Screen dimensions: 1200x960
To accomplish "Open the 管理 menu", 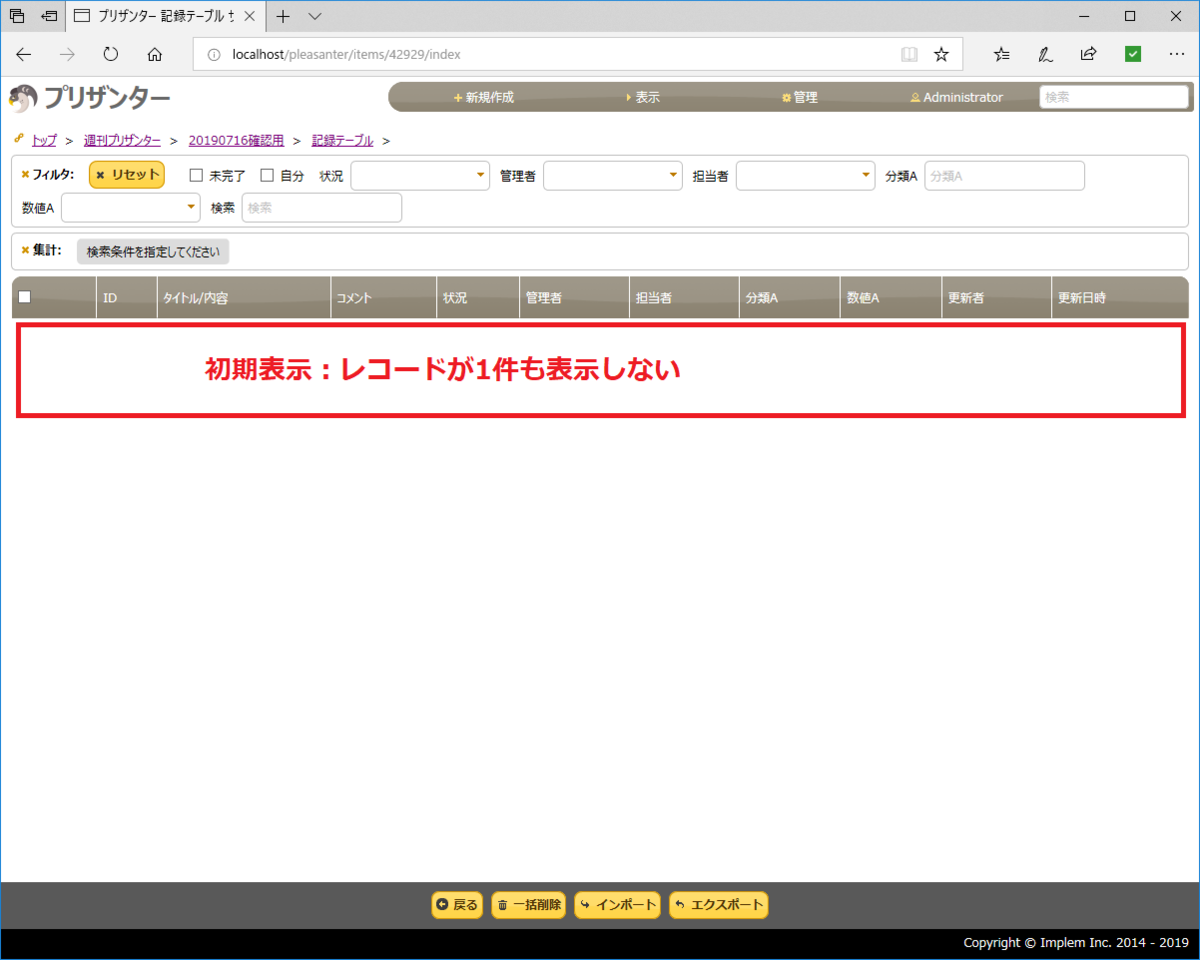I will coord(800,97).
